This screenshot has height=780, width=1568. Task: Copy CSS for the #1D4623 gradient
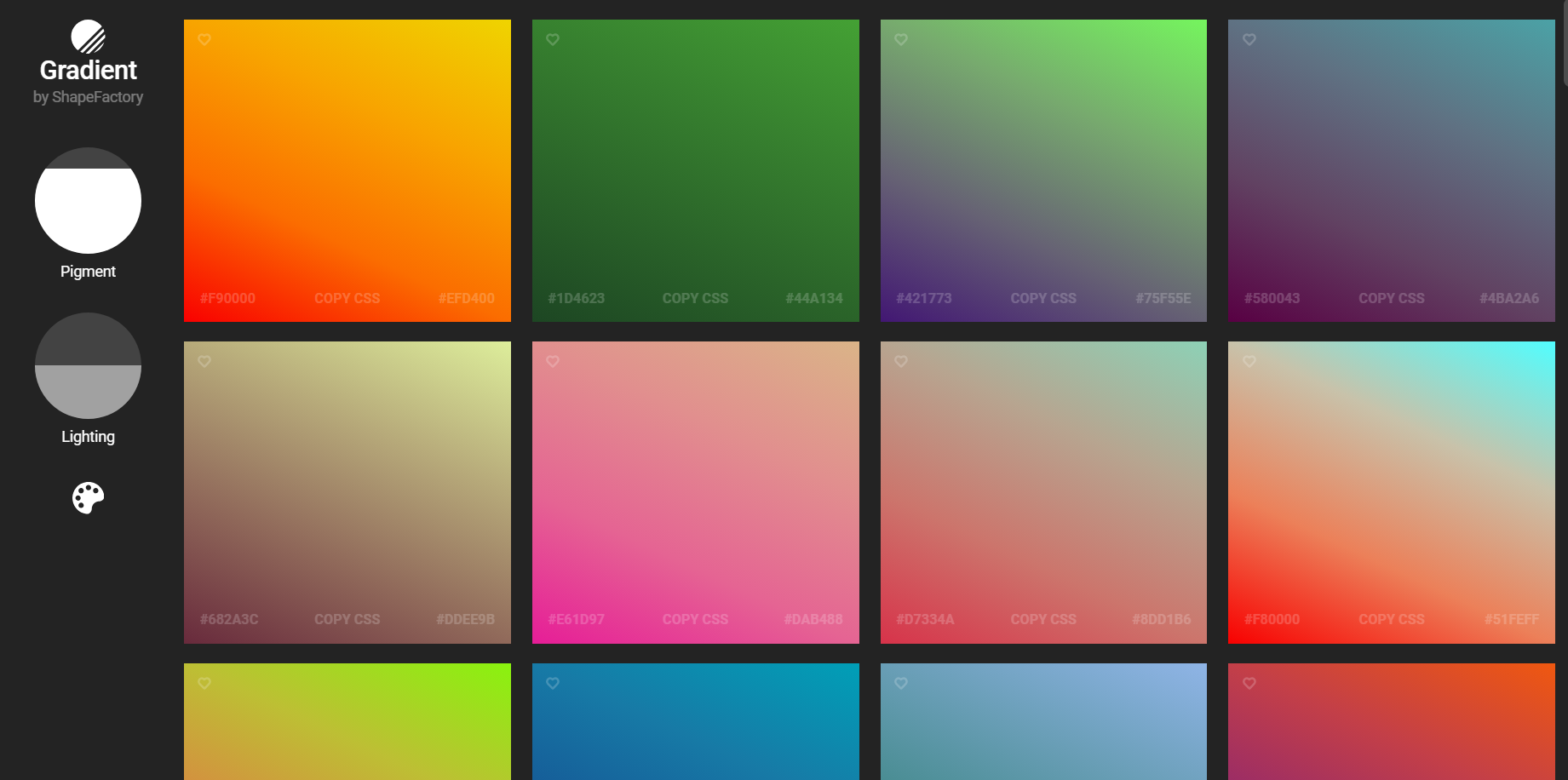pyautogui.click(x=695, y=298)
